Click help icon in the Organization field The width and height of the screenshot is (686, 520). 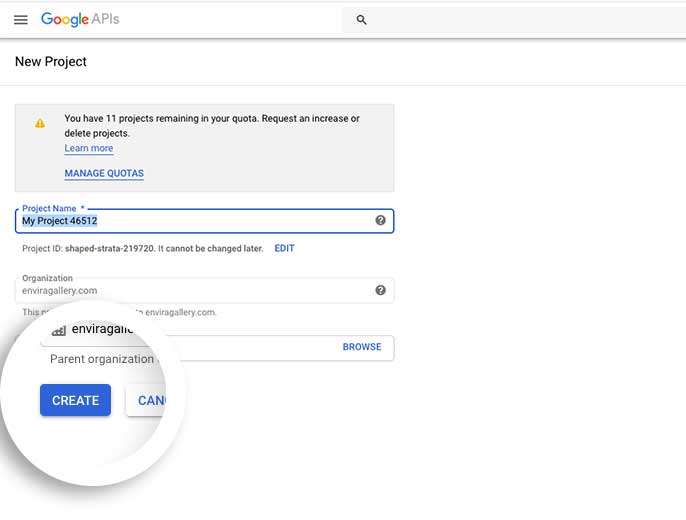(x=380, y=290)
